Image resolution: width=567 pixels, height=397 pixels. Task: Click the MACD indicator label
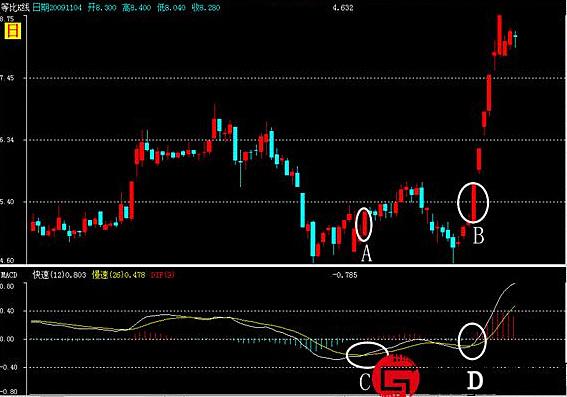(x=9, y=275)
